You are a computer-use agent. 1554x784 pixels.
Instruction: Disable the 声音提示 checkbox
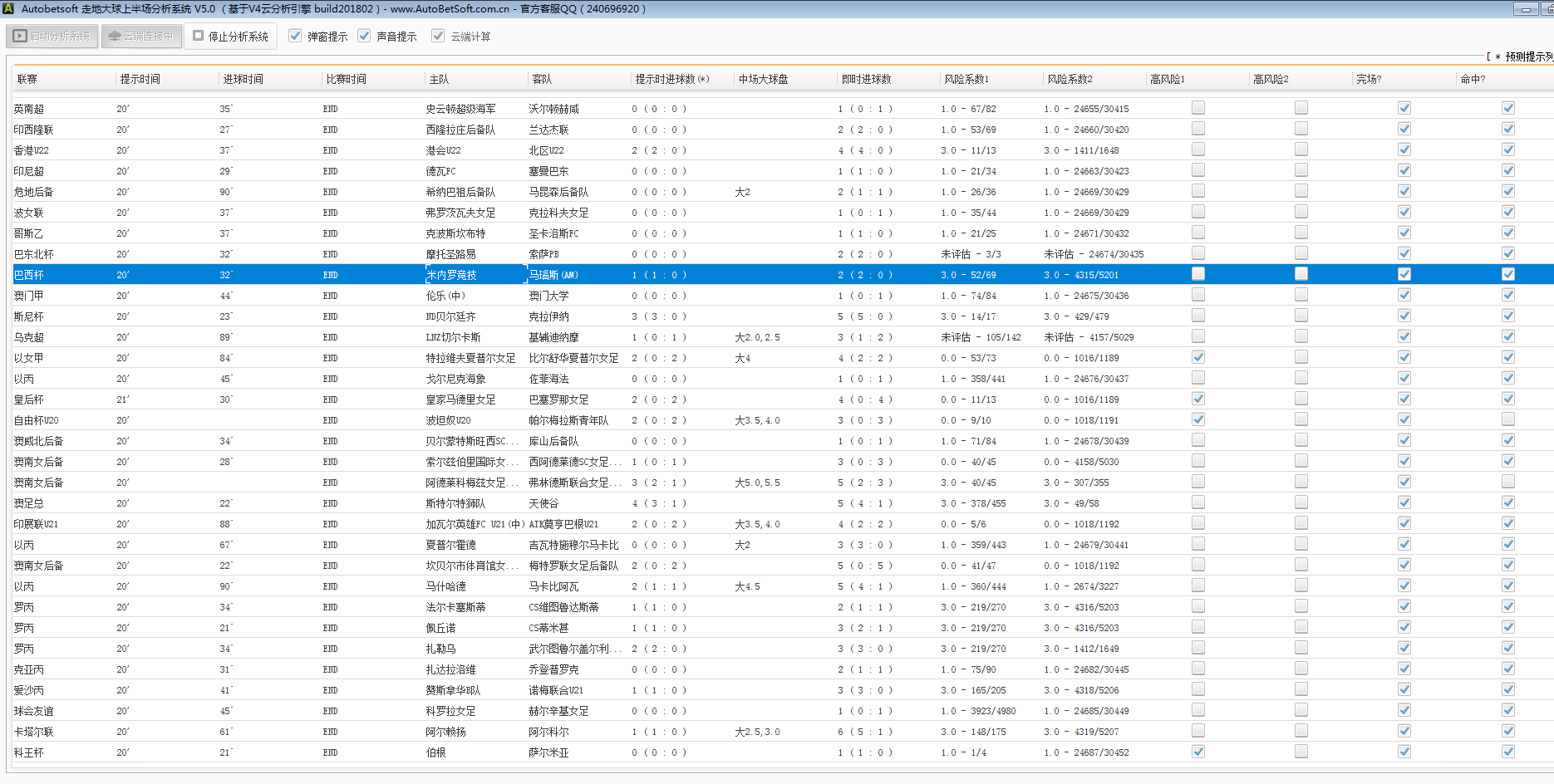(x=364, y=37)
